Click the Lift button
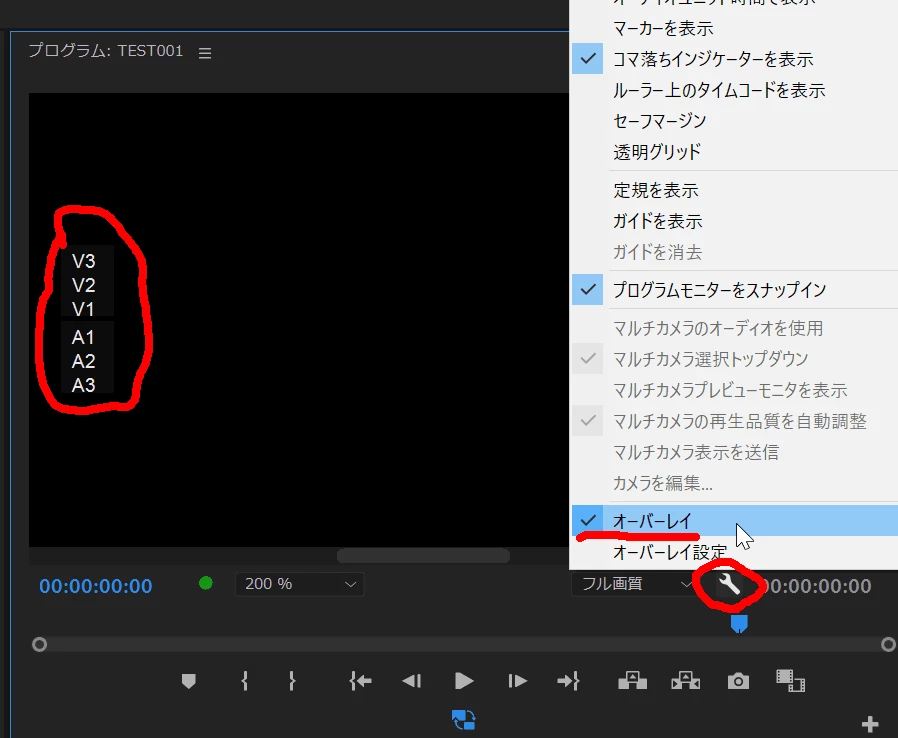Screen dimensions: 898x738 click(x=632, y=681)
